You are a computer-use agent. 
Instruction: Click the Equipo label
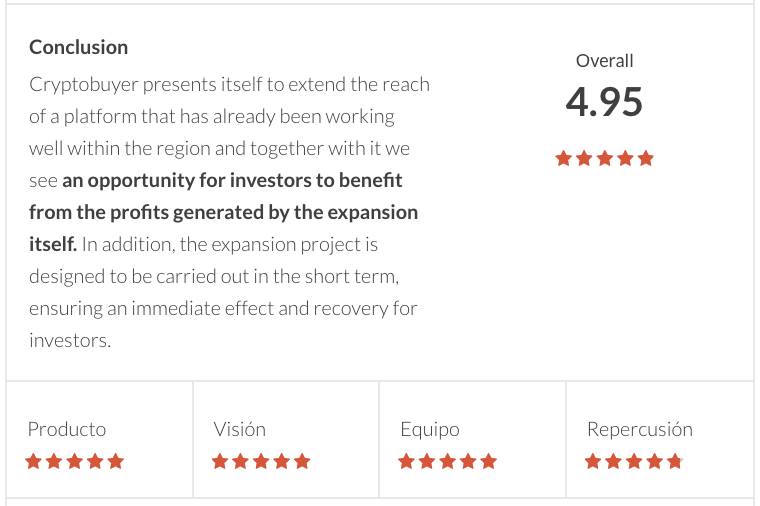pos(430,430)
